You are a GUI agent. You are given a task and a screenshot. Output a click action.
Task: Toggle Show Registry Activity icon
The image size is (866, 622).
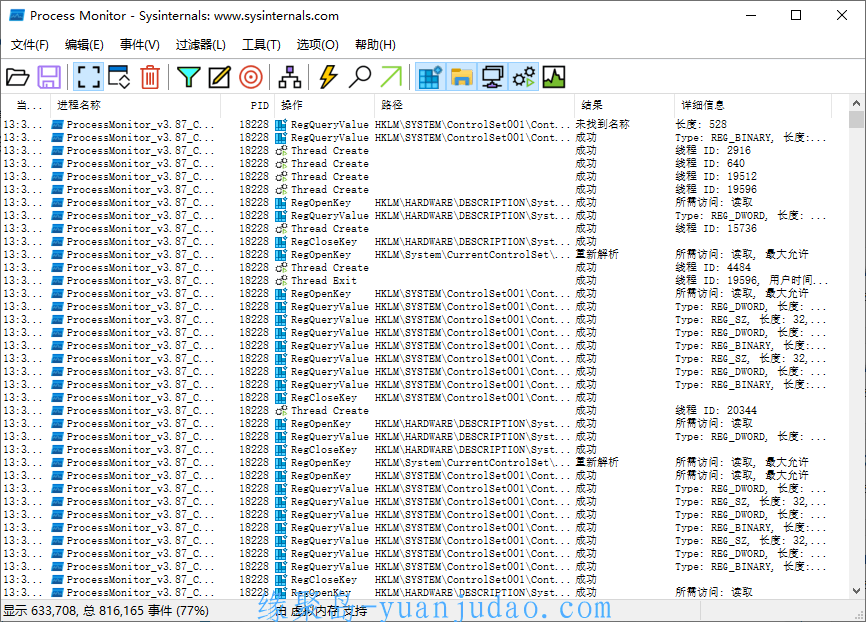tap(430, 77)
